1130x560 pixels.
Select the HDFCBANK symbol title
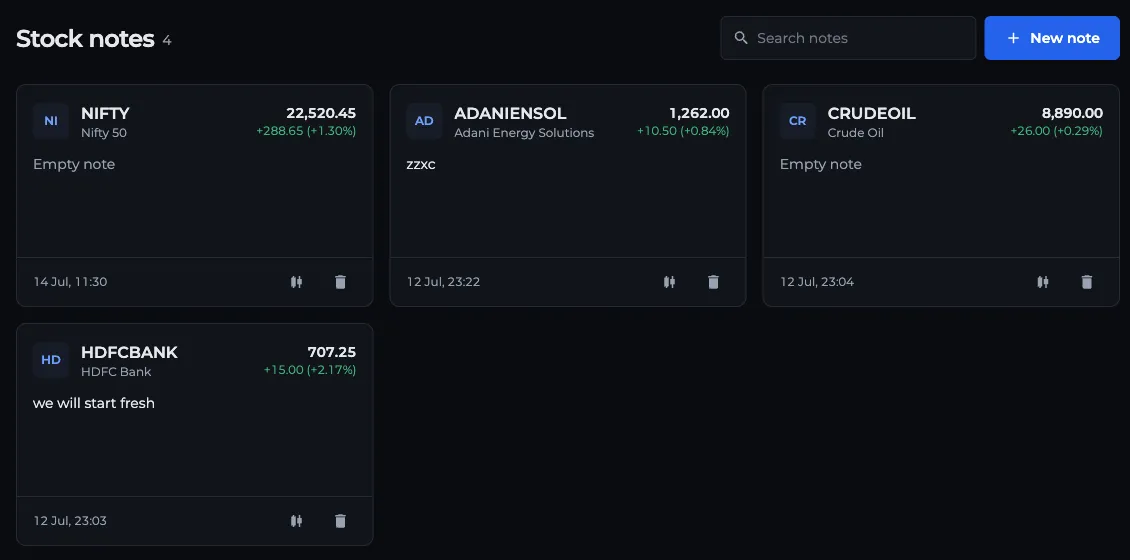pos(130,352)
